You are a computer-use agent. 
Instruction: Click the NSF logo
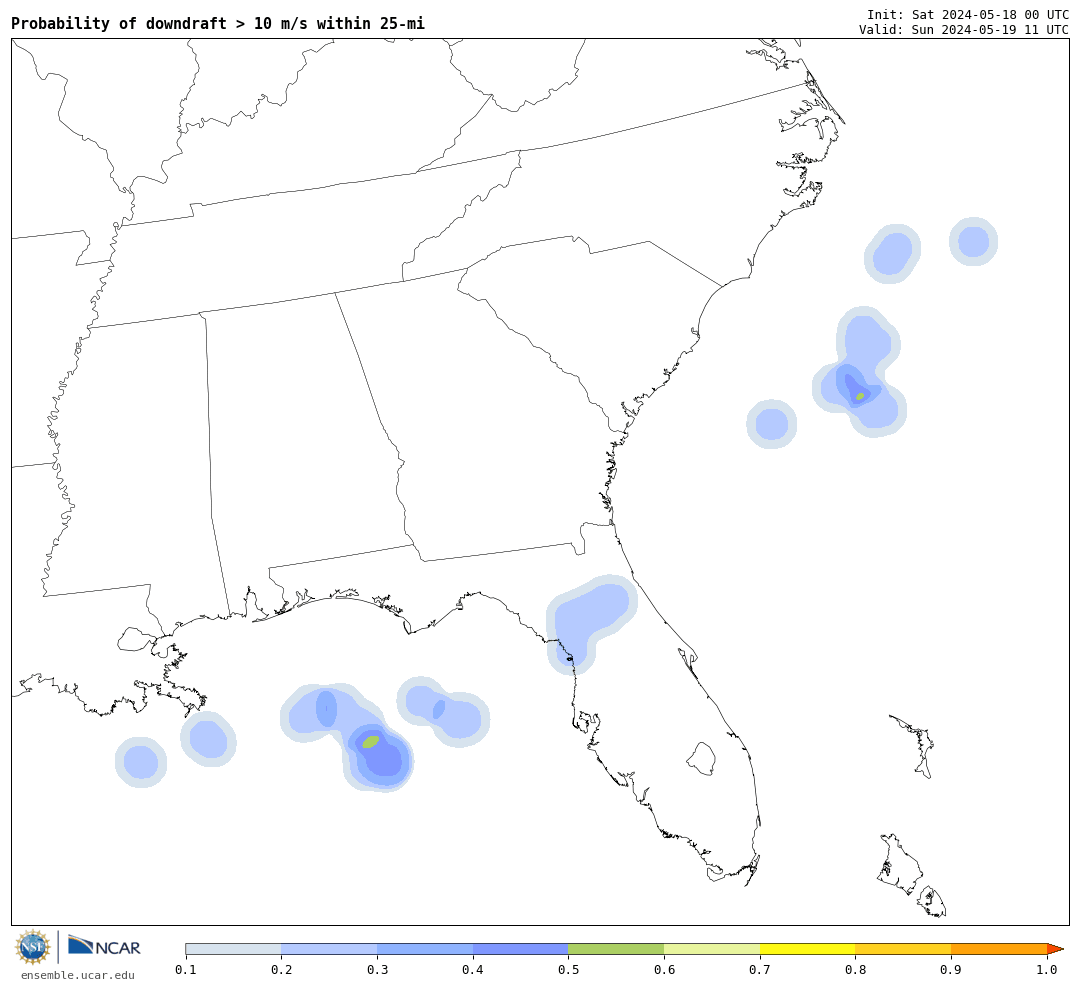coord(32,947)
